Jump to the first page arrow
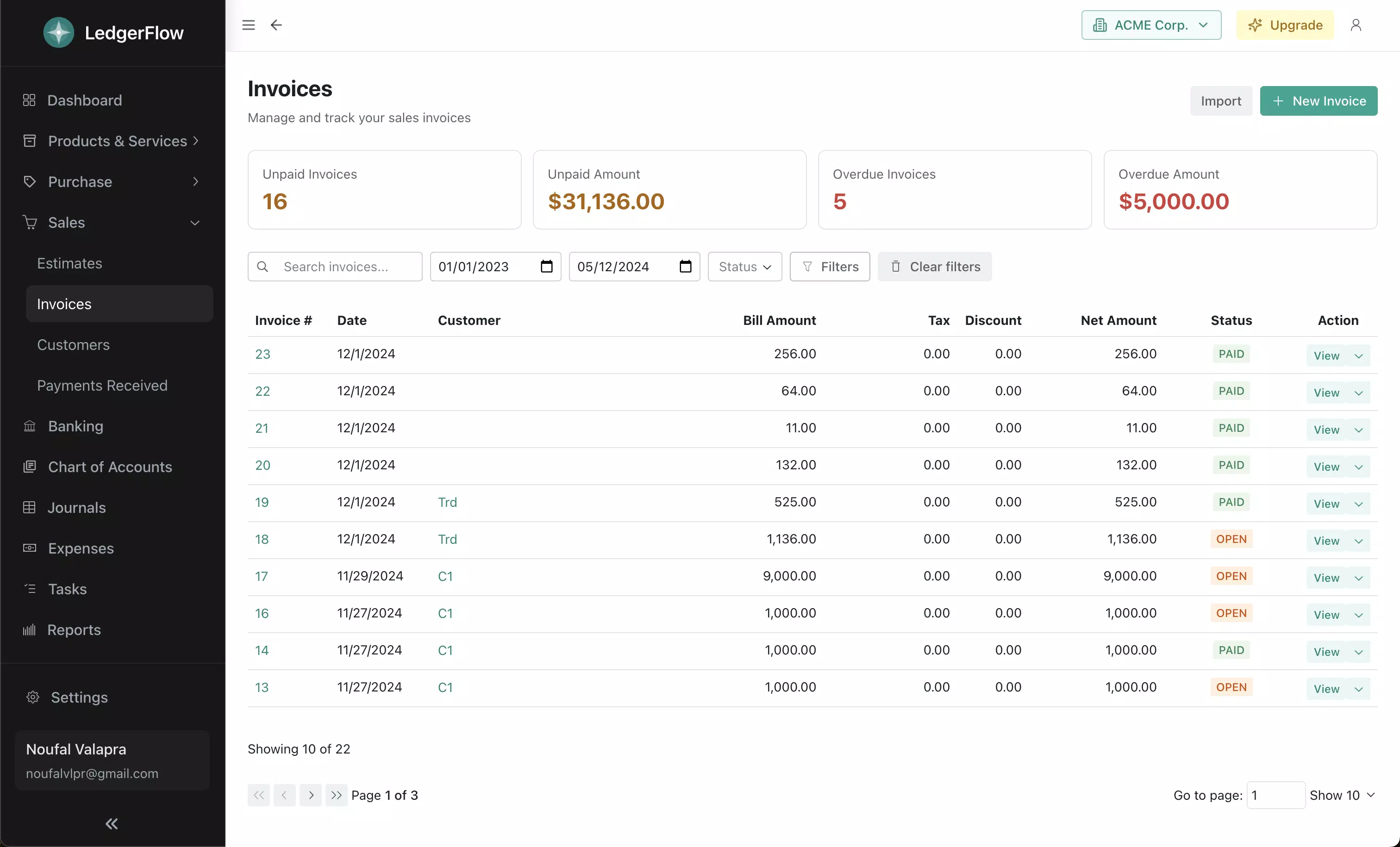Screen dimensions: 1400x847 tap(258, 795)
